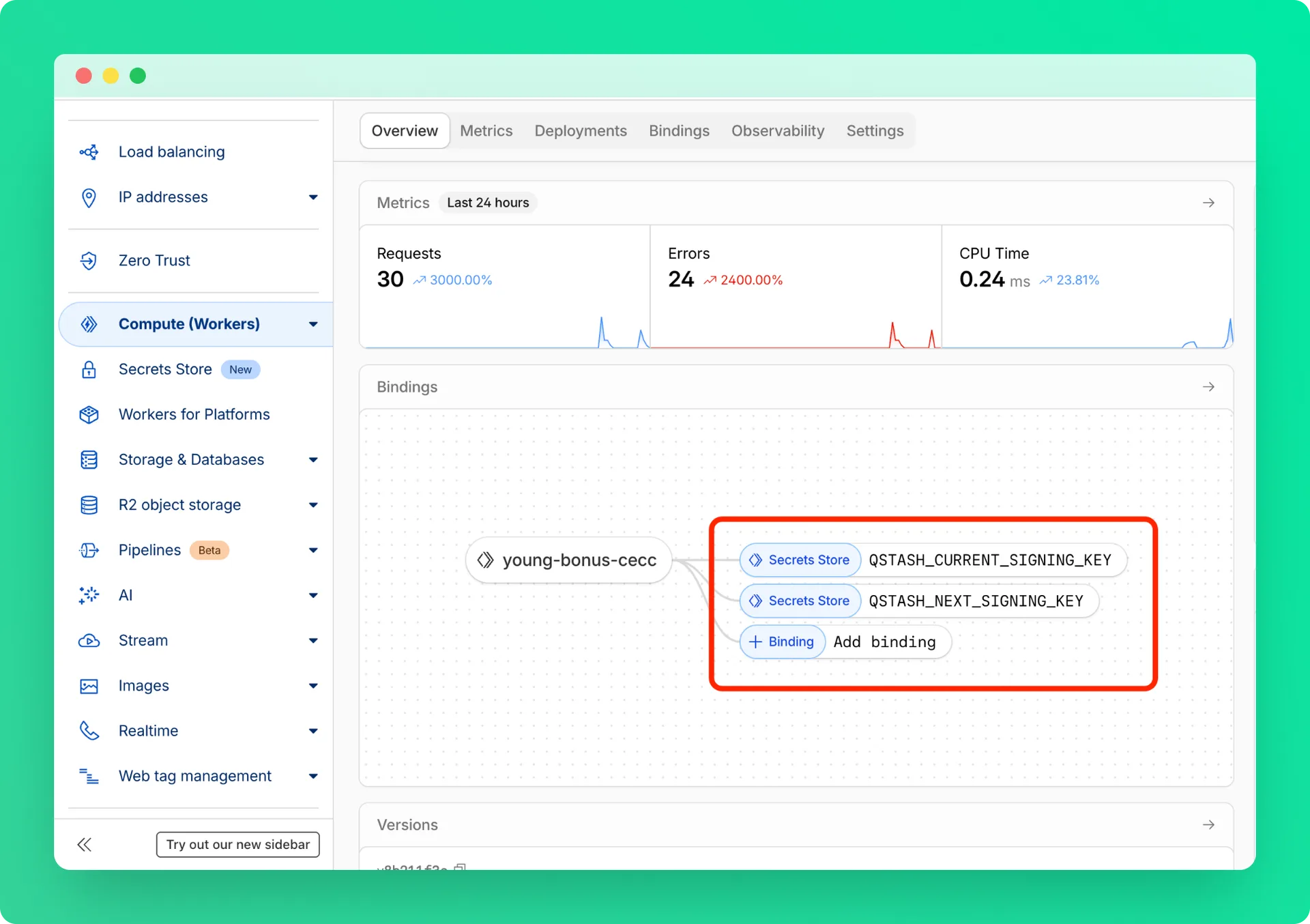Open Metrics panel via arrow icon
This screenshot has width=1310, height=924.
click(x=1208, y=203)
